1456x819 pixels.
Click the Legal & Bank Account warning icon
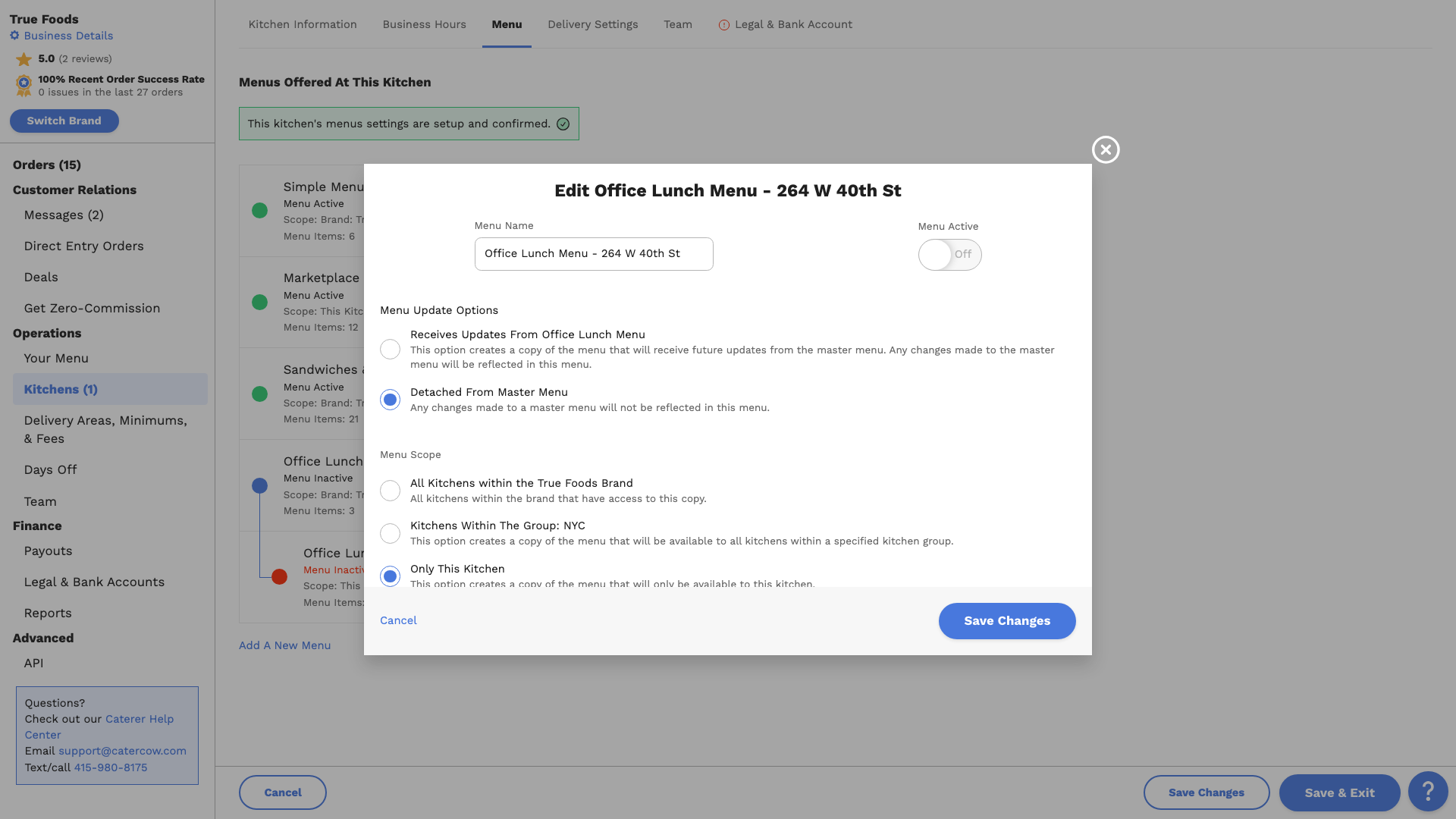click(723, 25)
